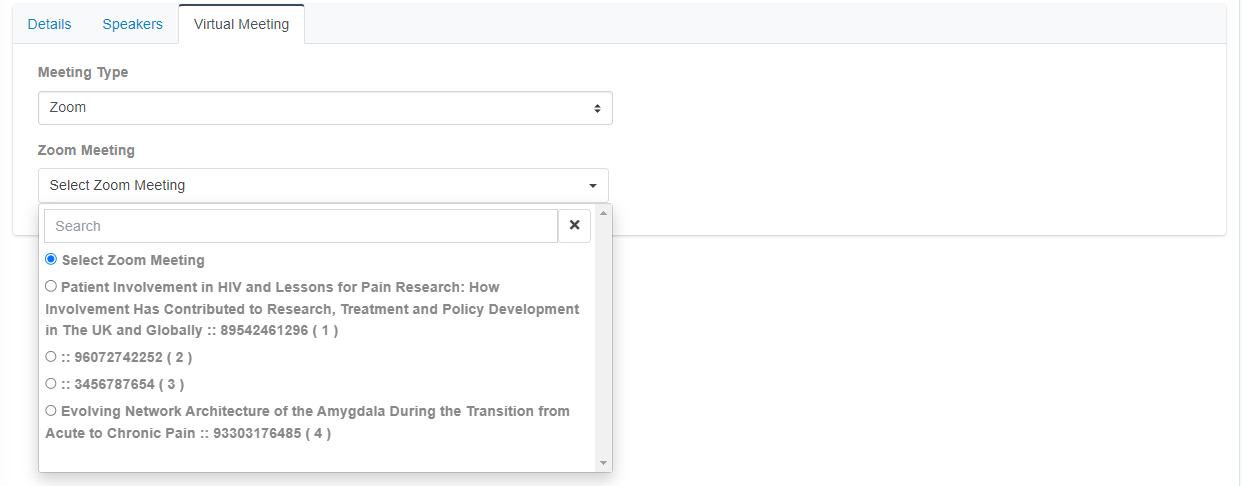
Task: Click the dropdown list scroll-up arrow
Action: pos(602,213)
